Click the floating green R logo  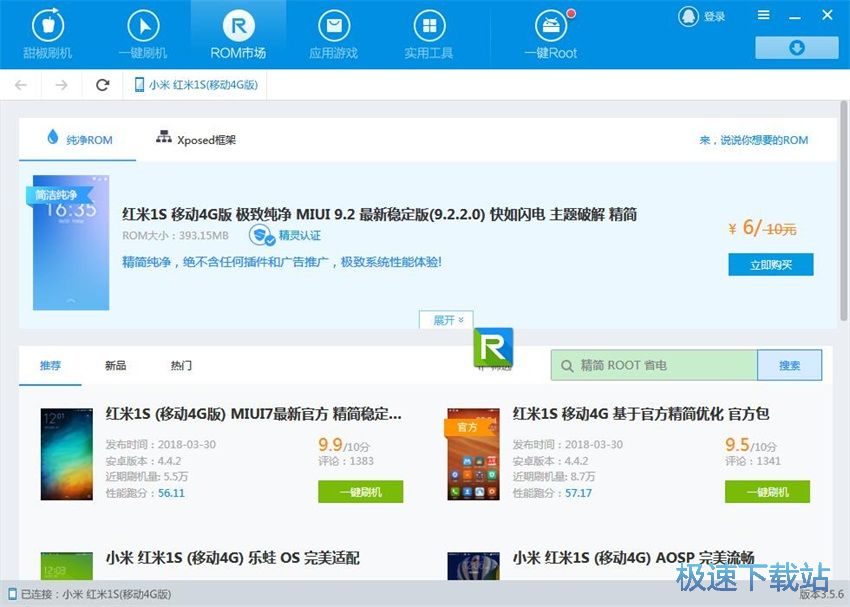(x=493, y=347)
